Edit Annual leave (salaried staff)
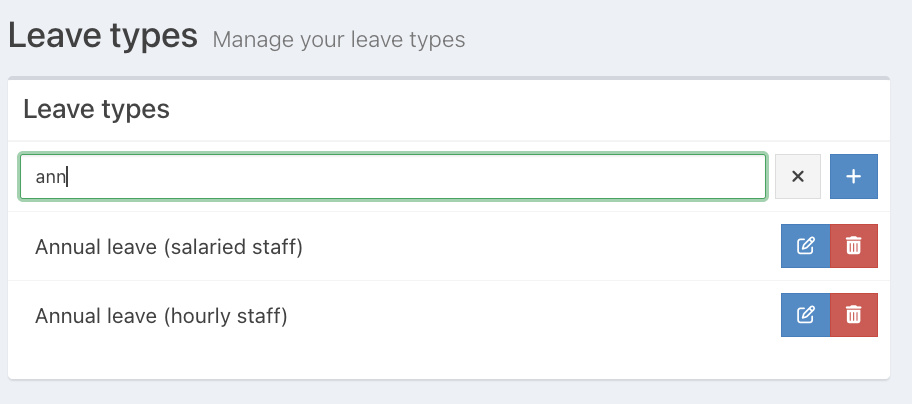The width and height of the screenshot is (912, 404). [805, 246]
